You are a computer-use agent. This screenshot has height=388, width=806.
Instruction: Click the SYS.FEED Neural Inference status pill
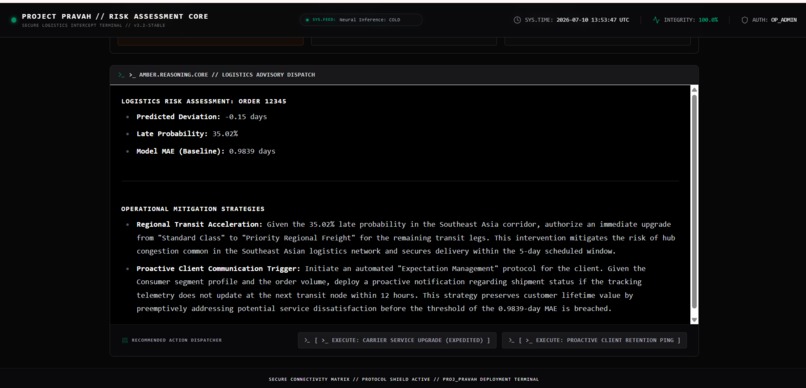[361, 20]
